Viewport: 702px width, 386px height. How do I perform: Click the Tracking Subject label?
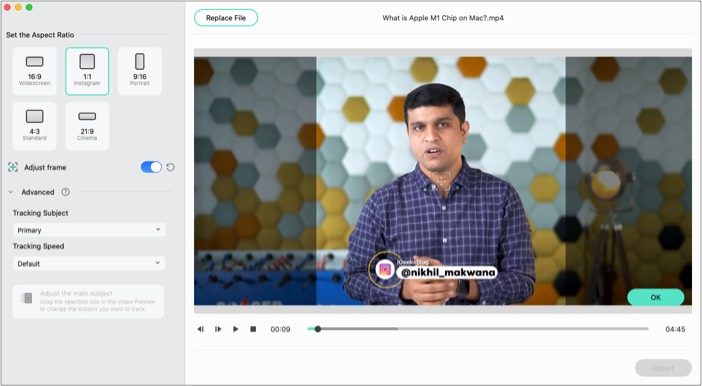[x=41, y=213]
